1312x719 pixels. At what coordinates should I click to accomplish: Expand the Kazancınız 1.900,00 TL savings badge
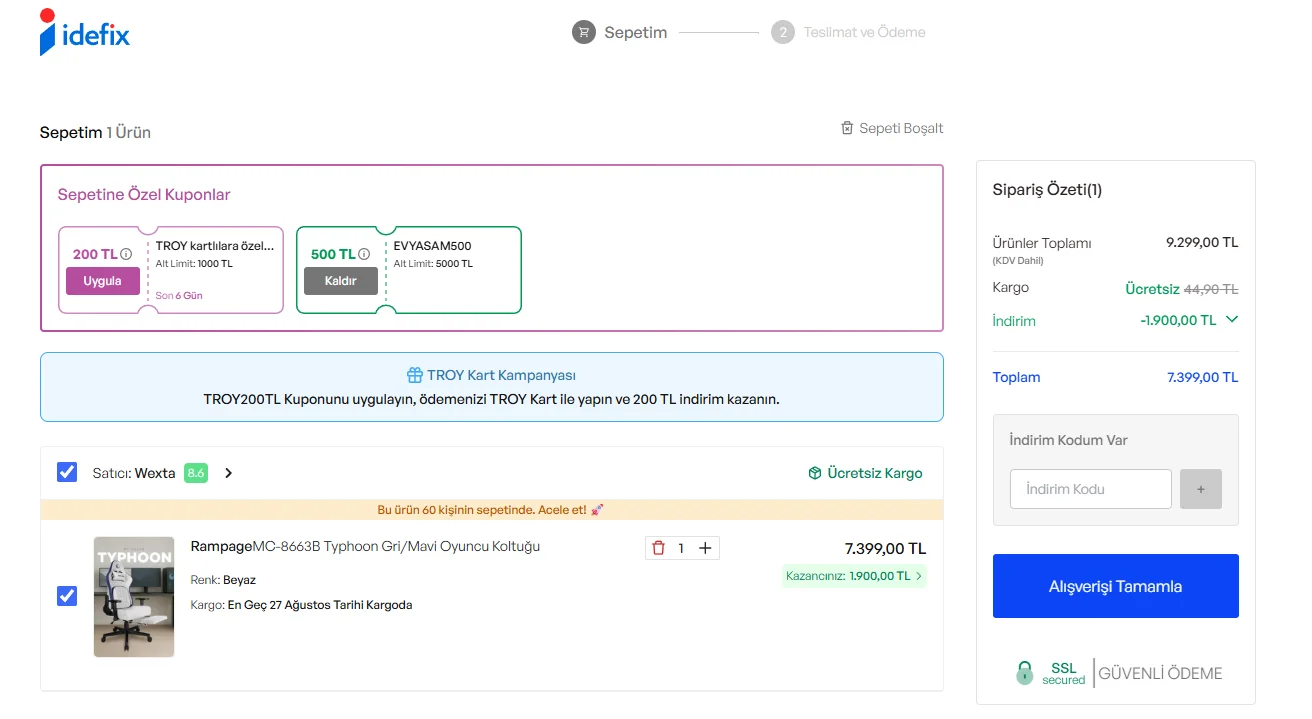[855, 576]
